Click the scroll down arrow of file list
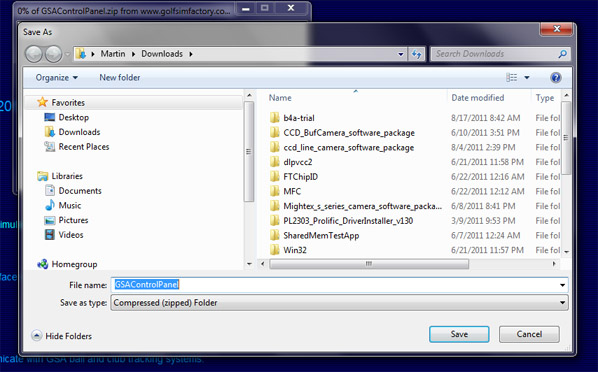The width and height of the screenshot is (598, 372). (x=566, y=252)
